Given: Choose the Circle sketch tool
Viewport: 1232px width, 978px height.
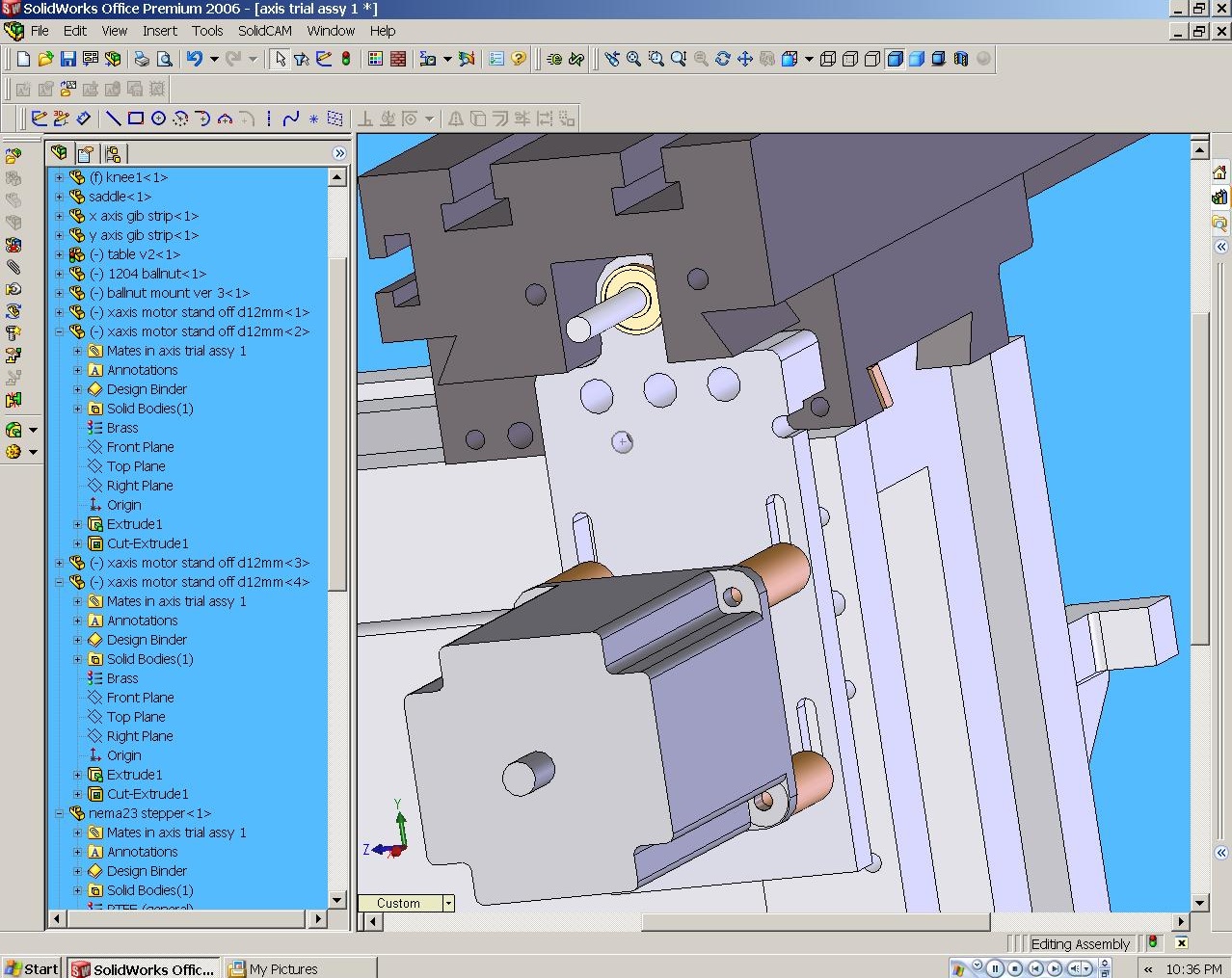Looking at the screenshot, I should pos(158,119).
